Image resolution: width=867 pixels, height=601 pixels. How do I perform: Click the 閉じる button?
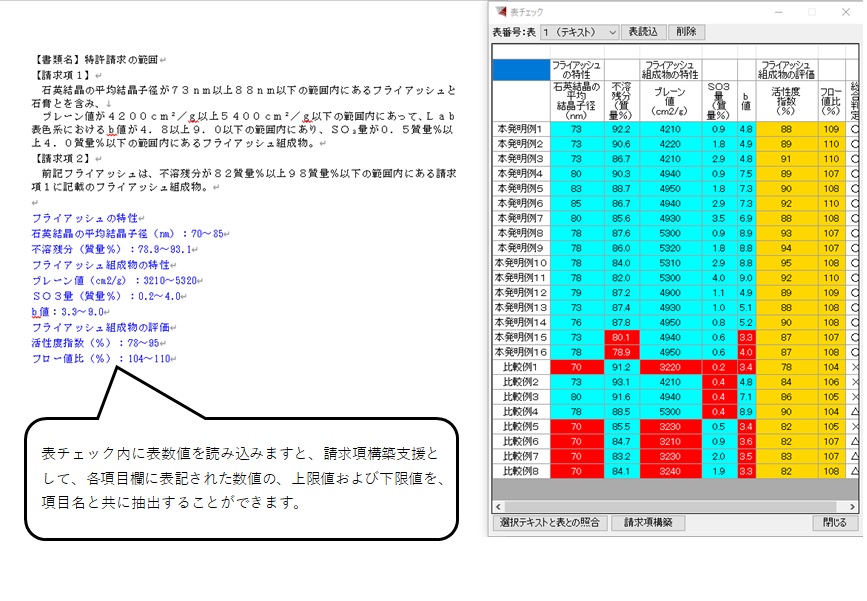tap(837, 523)
